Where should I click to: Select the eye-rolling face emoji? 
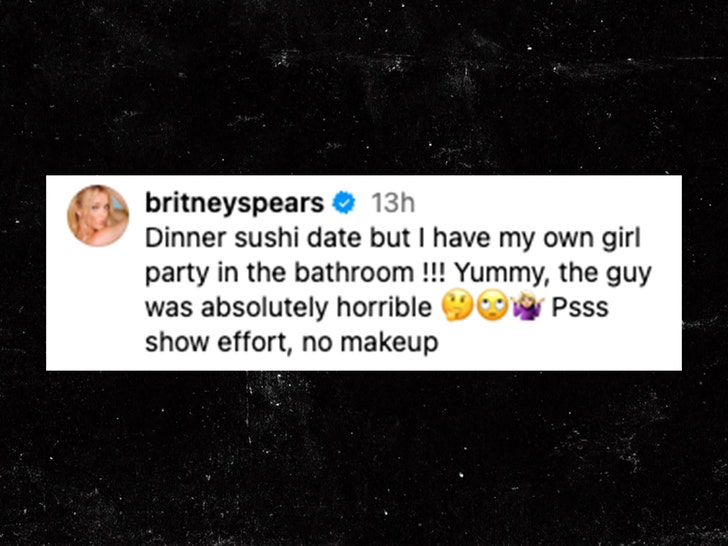[x=493, y=306]
